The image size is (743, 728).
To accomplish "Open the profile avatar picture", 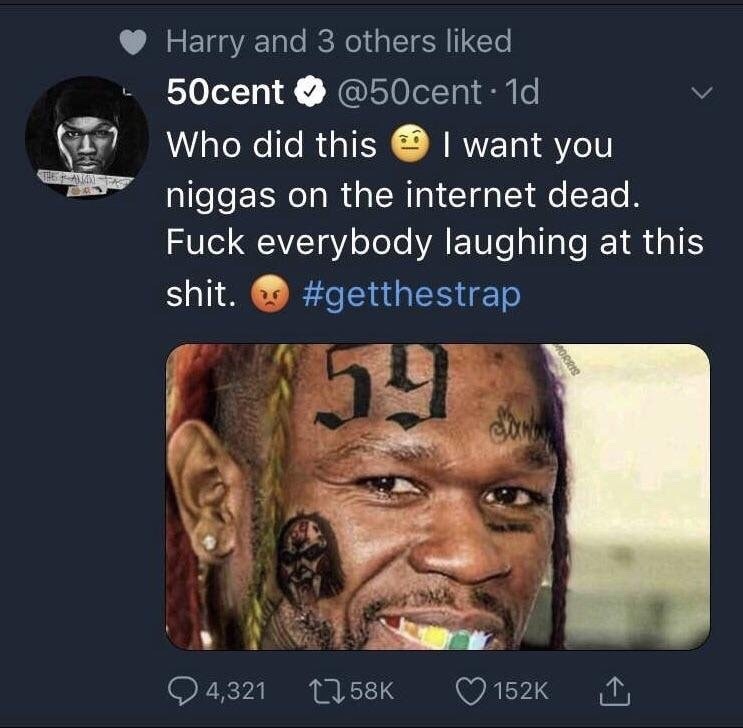I will (86, 136).
